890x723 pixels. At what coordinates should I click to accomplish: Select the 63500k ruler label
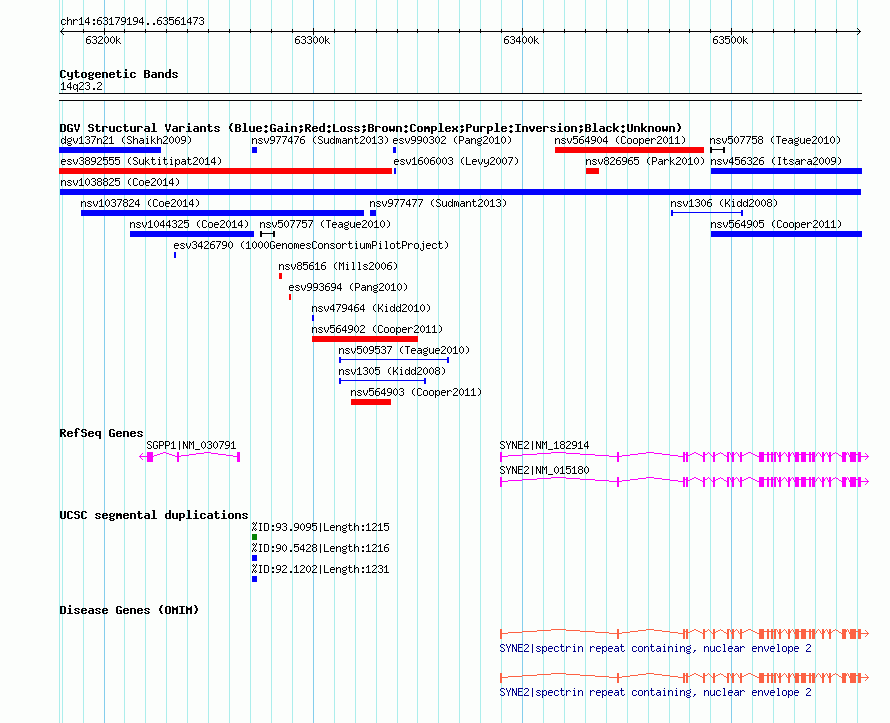coord(730,40)
